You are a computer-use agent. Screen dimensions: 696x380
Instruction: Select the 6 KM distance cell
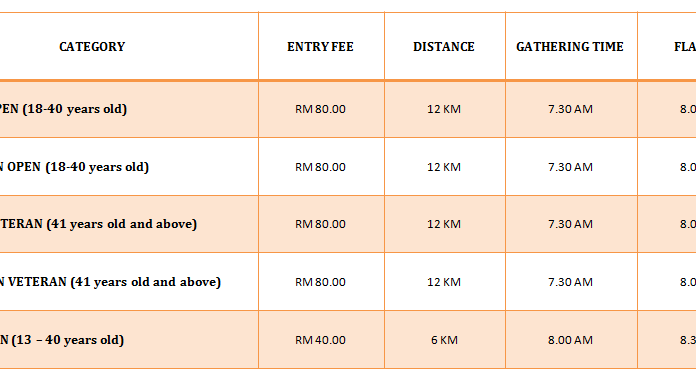[444, 340]
